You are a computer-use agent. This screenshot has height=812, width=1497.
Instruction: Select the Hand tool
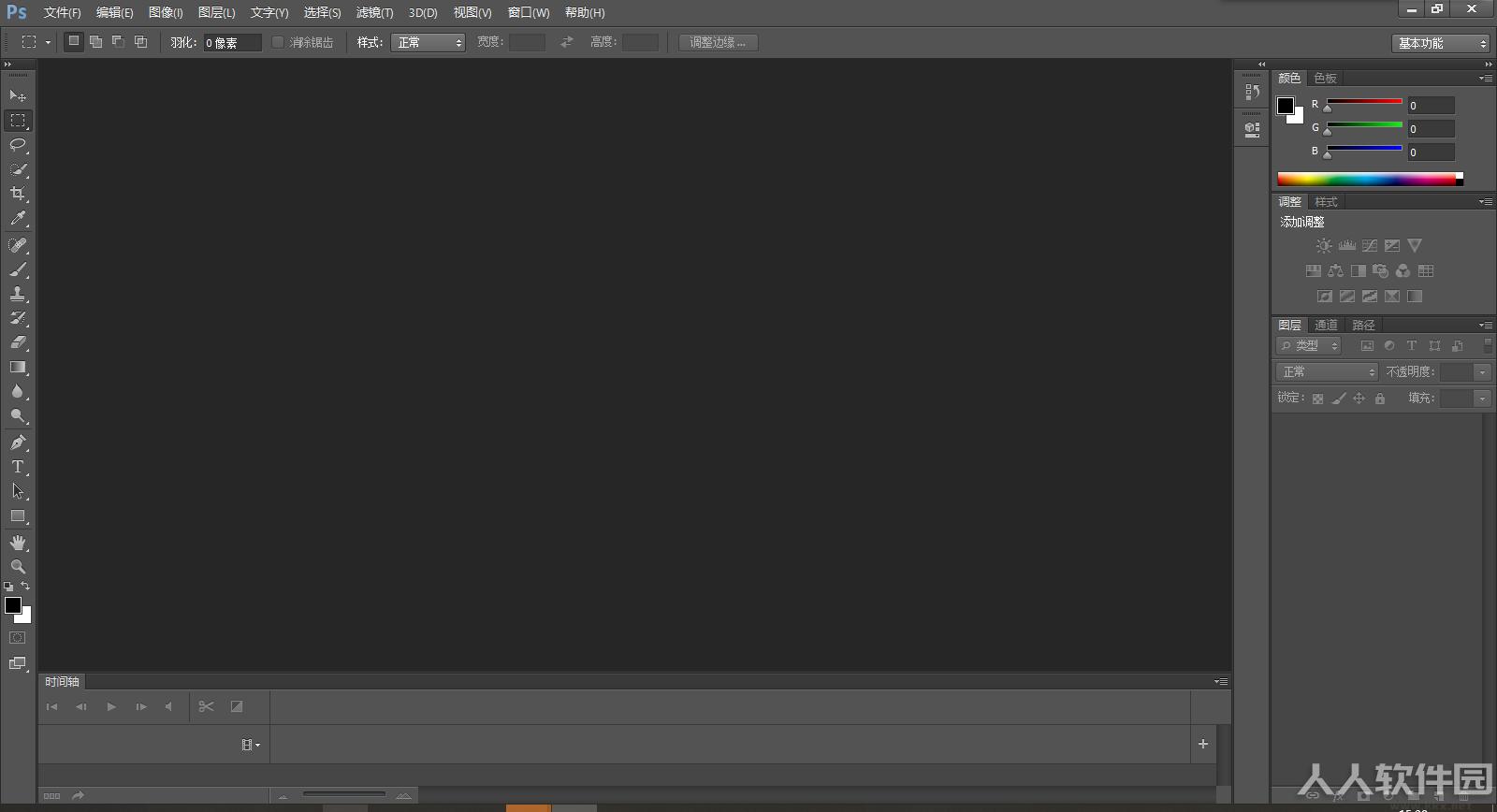[x=18, y=543]
